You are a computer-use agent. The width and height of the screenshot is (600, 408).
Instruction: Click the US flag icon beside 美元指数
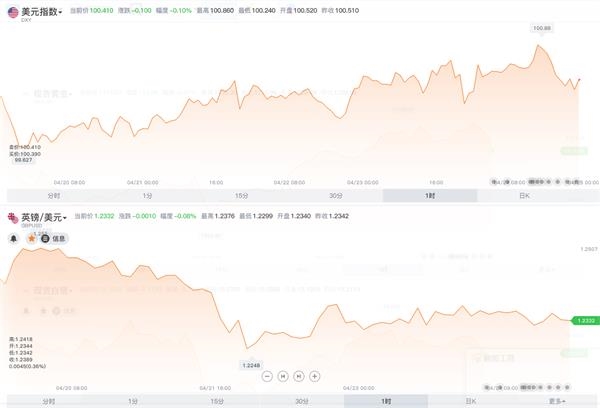[x=13, y=12]
